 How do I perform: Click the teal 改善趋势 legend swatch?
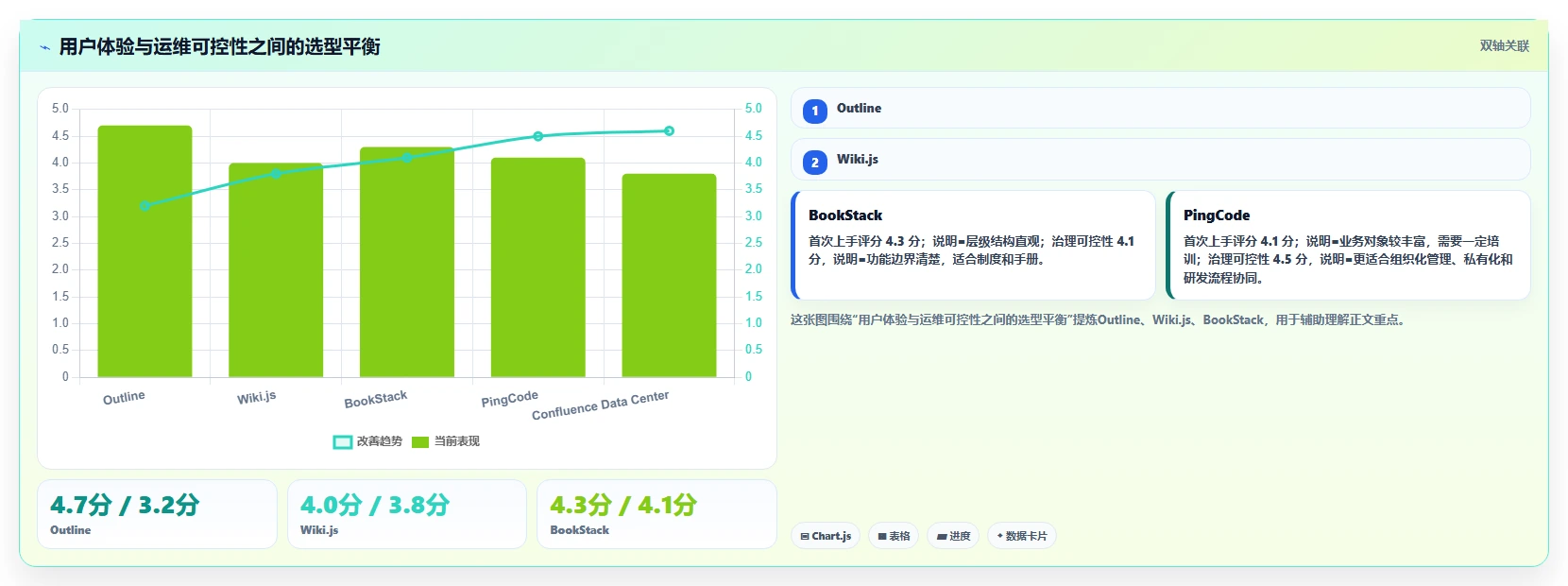[343, 441]
